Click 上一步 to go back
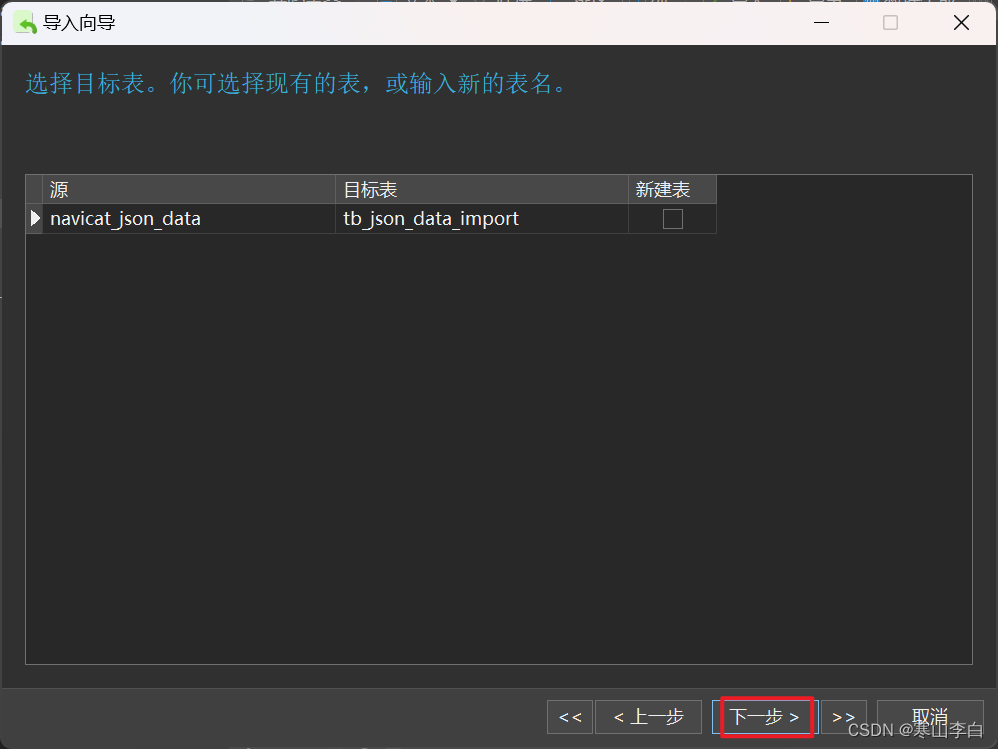 pyautogui.click(x=648, y=717)
